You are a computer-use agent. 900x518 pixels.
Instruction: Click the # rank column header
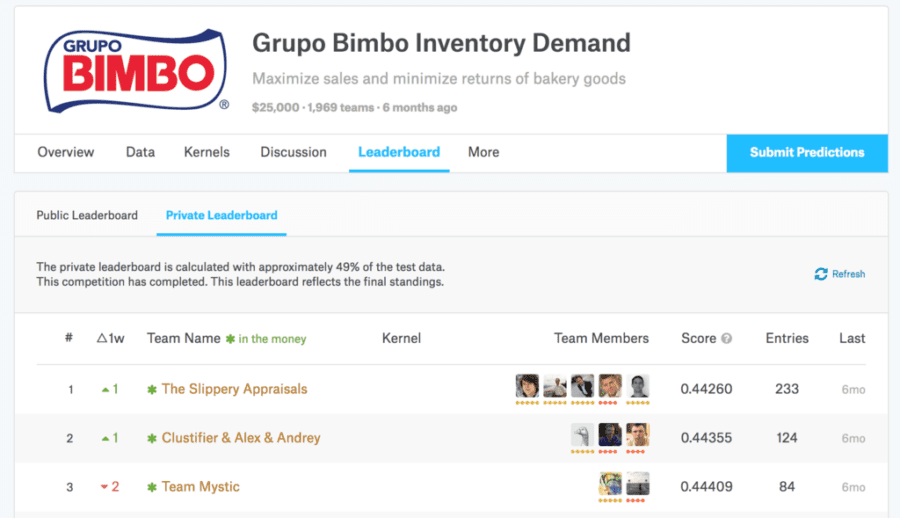(69, 338)
